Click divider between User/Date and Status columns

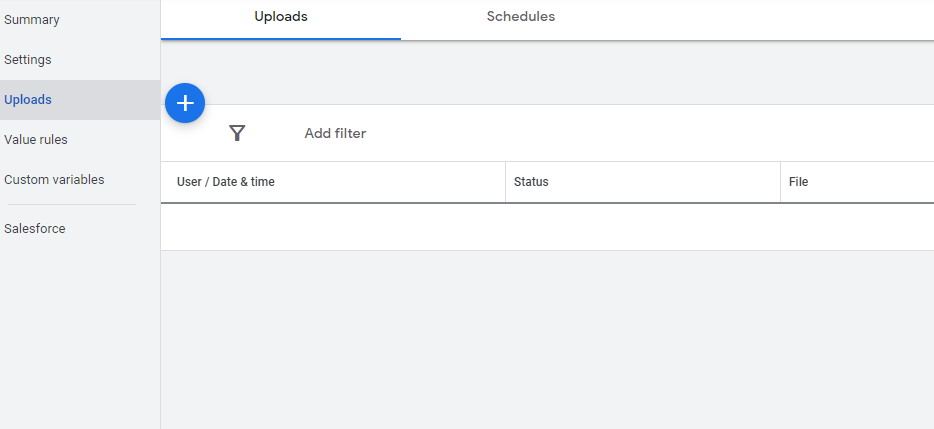505,182
